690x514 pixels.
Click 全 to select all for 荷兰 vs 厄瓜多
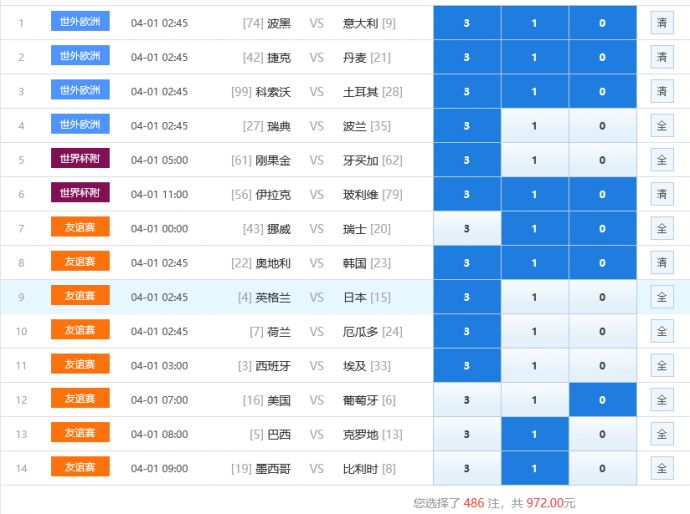661,331
